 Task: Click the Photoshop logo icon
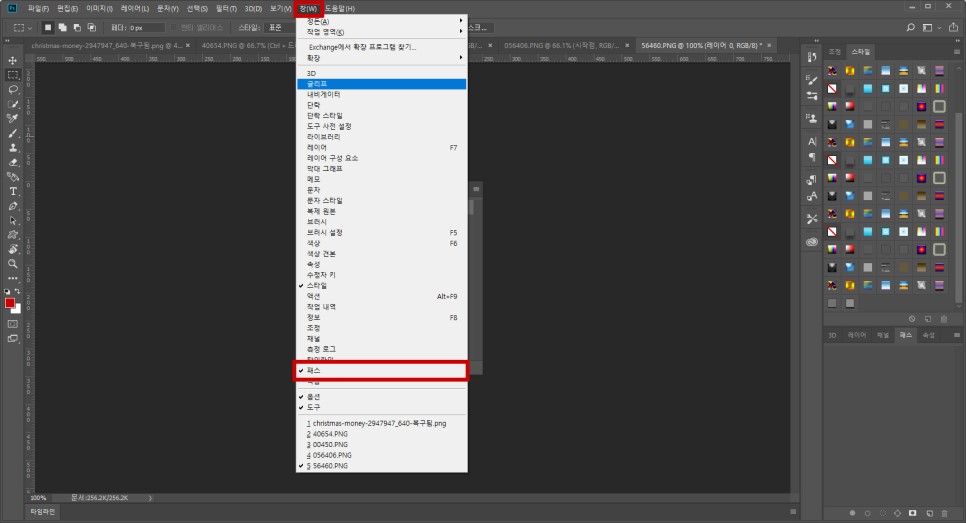[12, 8]
